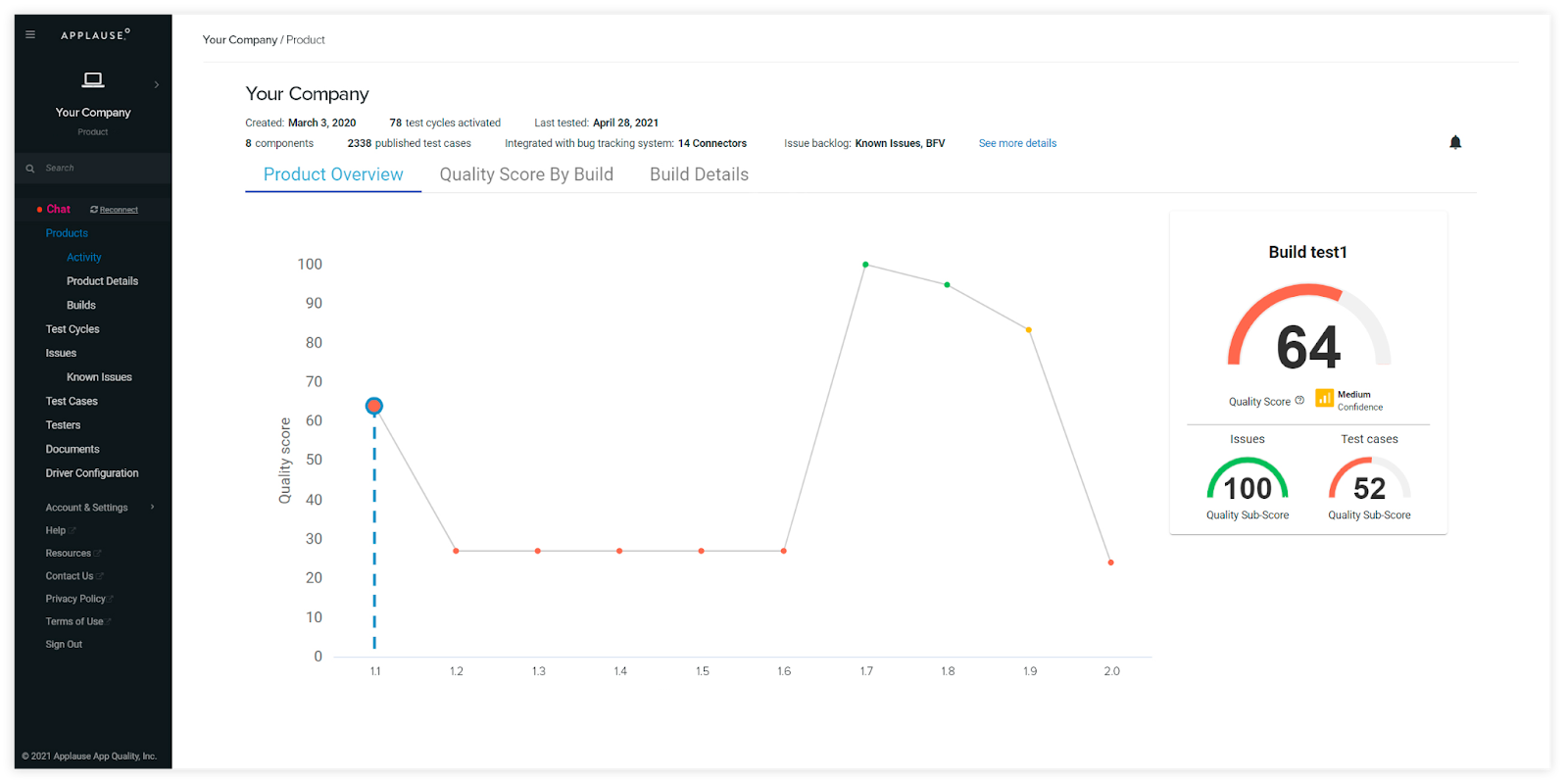Click the green build 1.7 data point

[x=865, y=265]
